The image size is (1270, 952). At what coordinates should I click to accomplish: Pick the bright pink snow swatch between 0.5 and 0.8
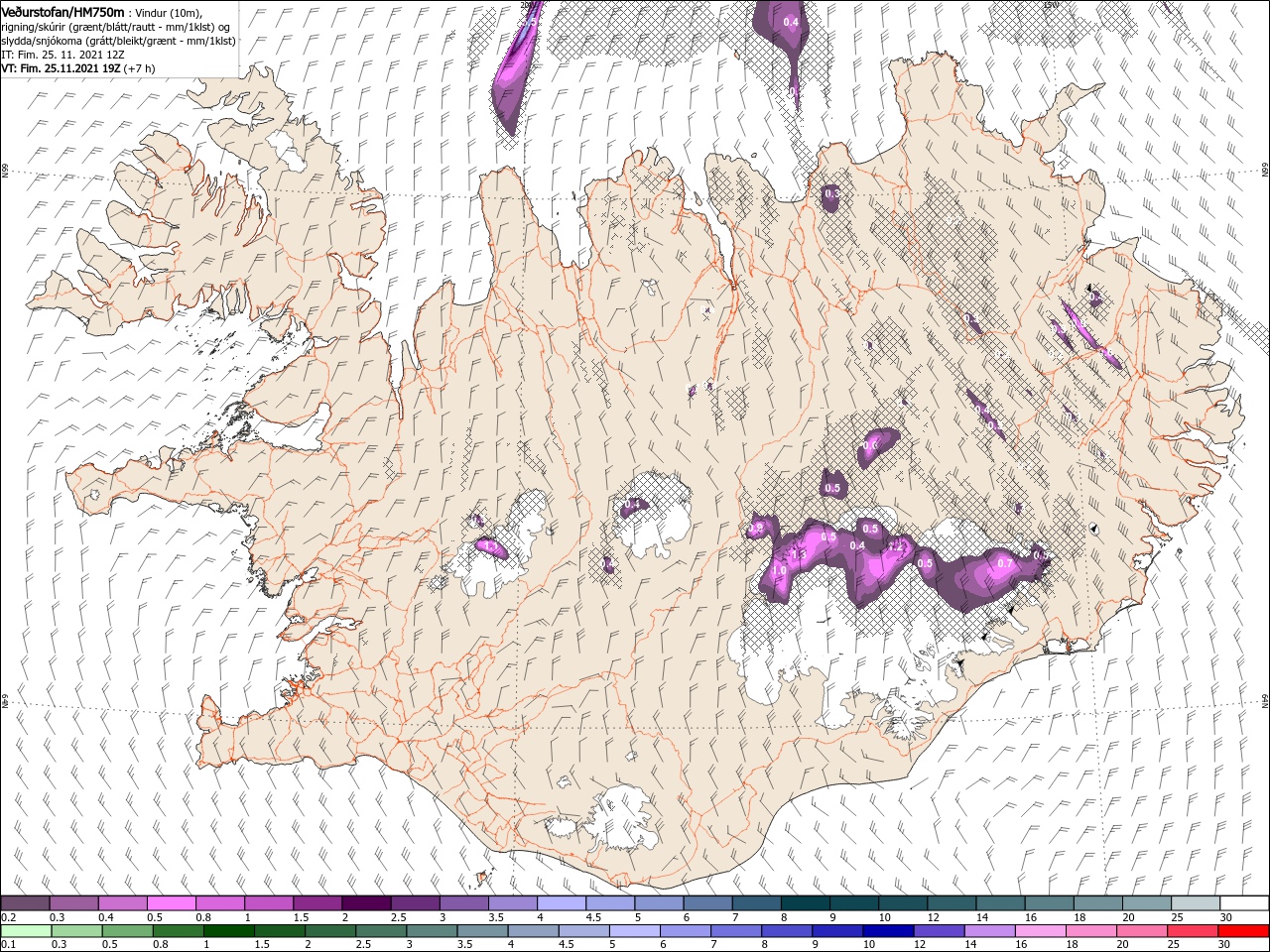[x=171, y=903]
